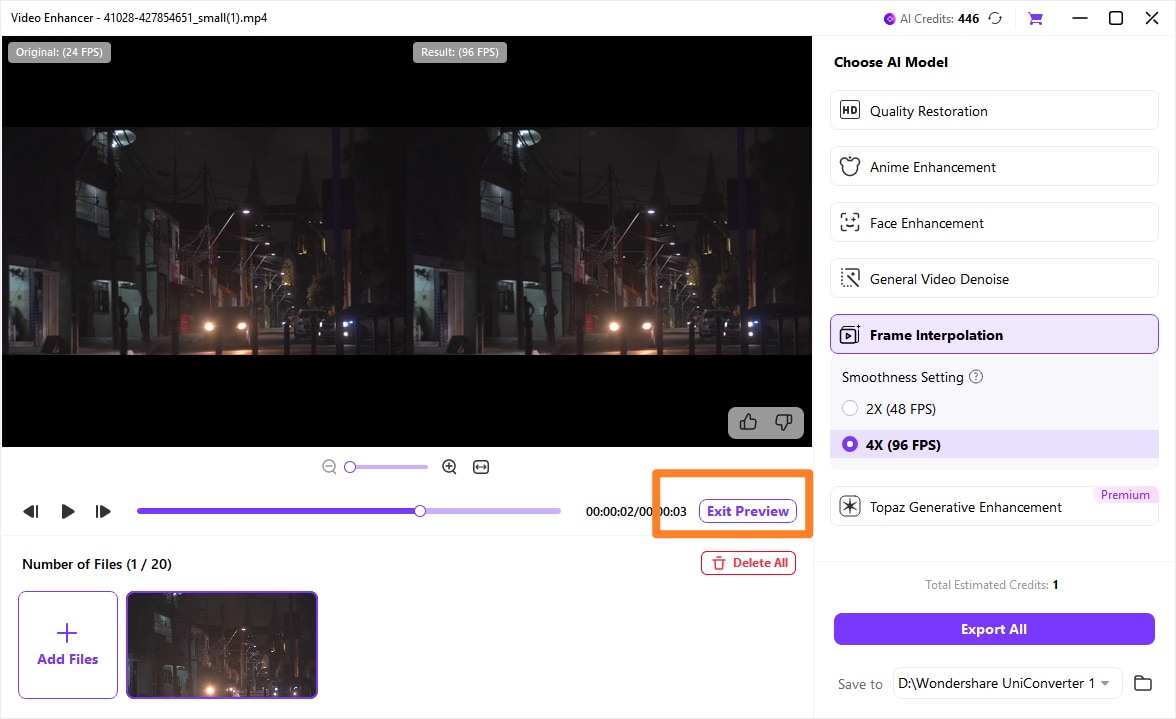Screen dimensions: 1176x719
Task: Refresh the AI Credits count
Action: click(995, 18)
